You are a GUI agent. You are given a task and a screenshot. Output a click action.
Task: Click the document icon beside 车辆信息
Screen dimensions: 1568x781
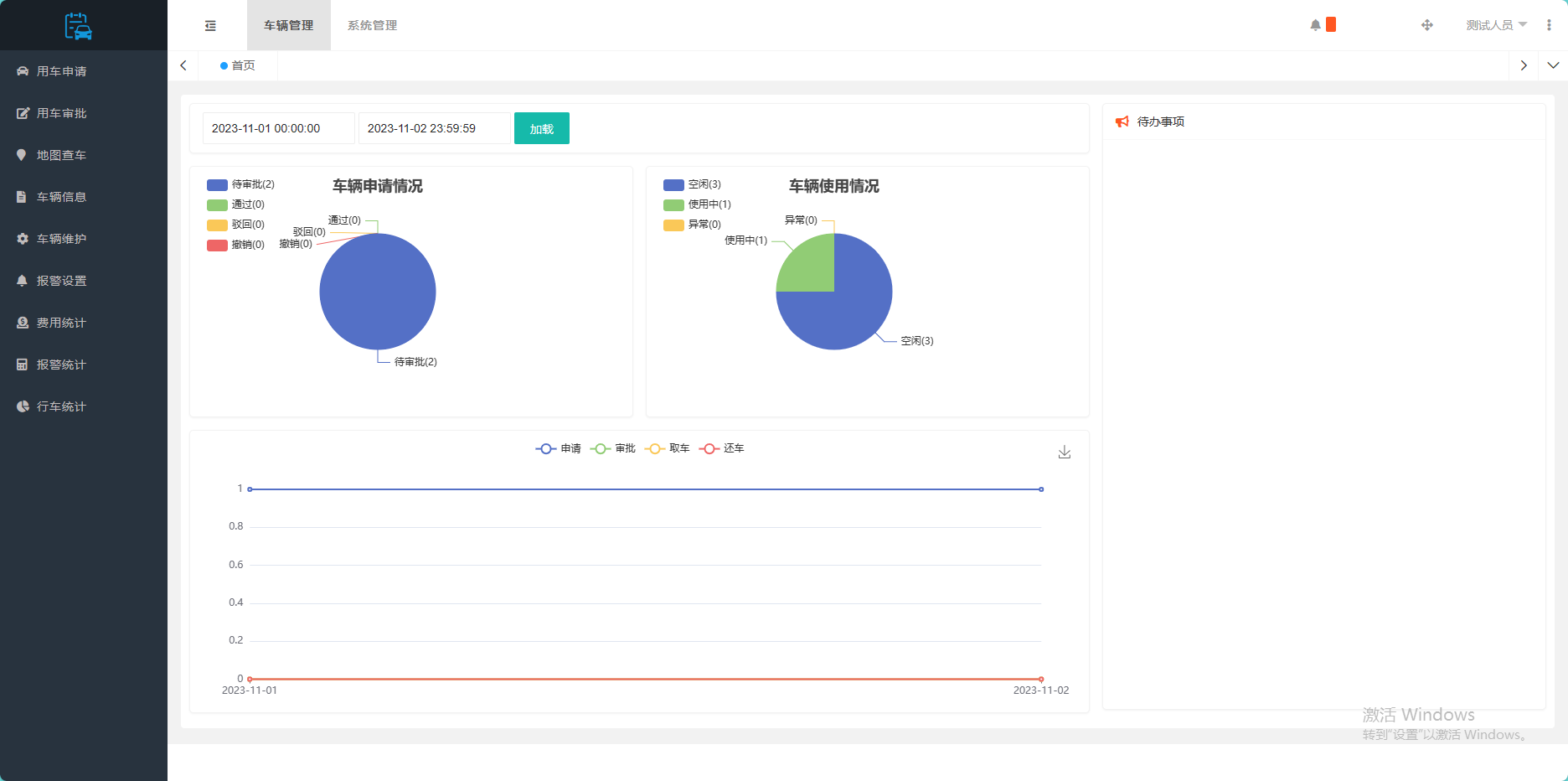22,197
